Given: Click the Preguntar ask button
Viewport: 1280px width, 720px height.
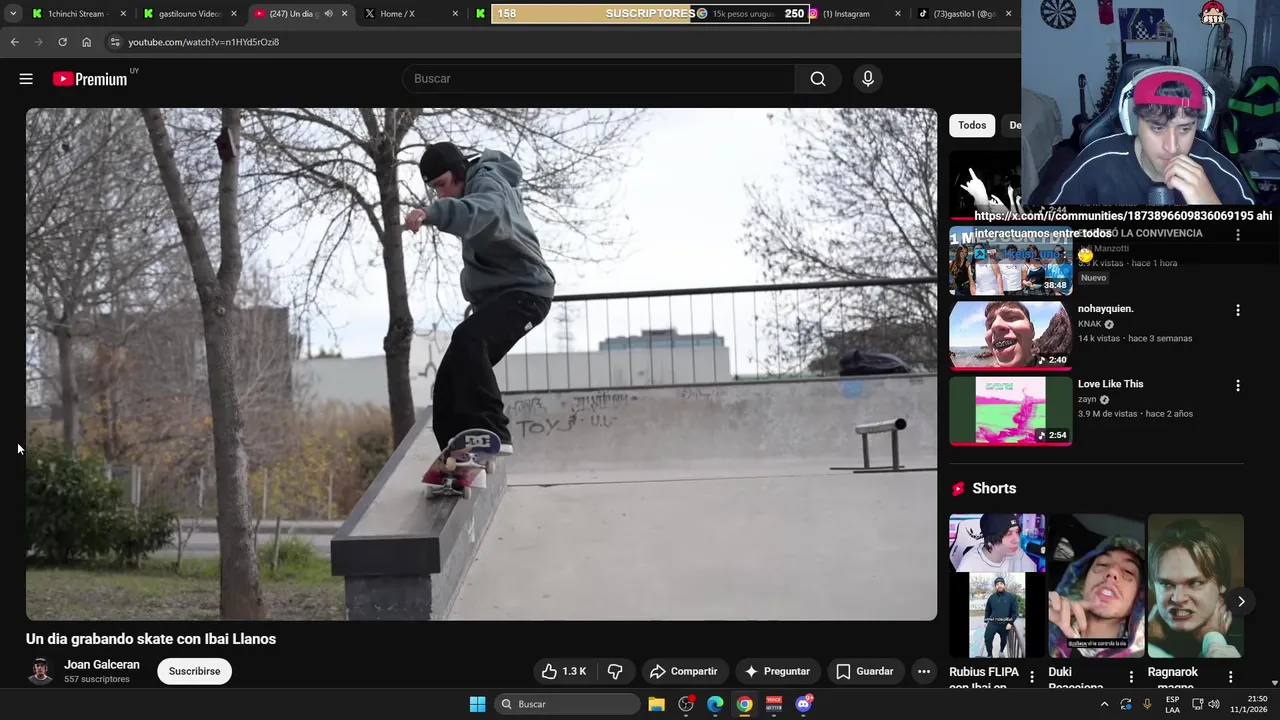Looking at the screenshot, I should coord(777,671).
